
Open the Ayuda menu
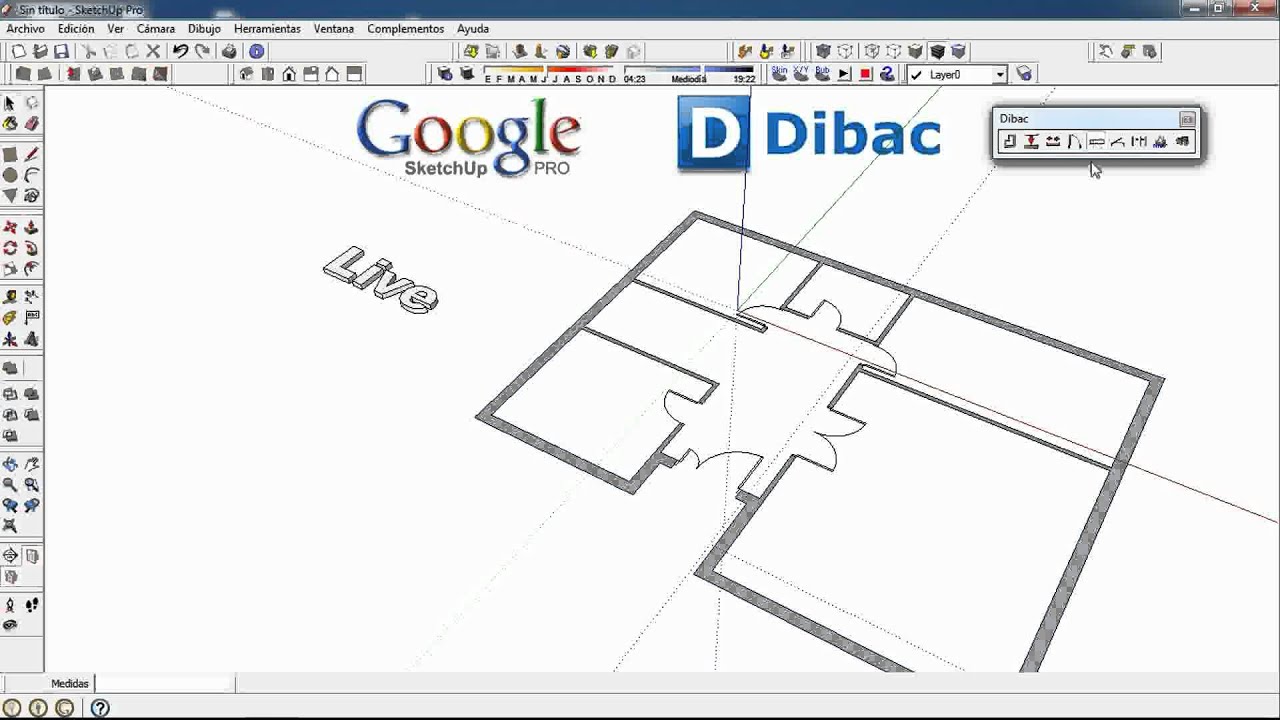[x=473, y=29]
